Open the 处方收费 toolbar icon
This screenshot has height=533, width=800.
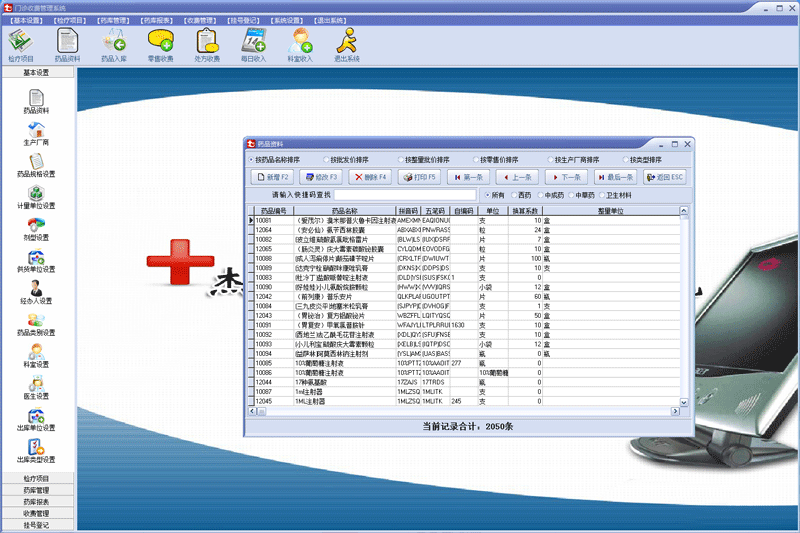(207, 45)
